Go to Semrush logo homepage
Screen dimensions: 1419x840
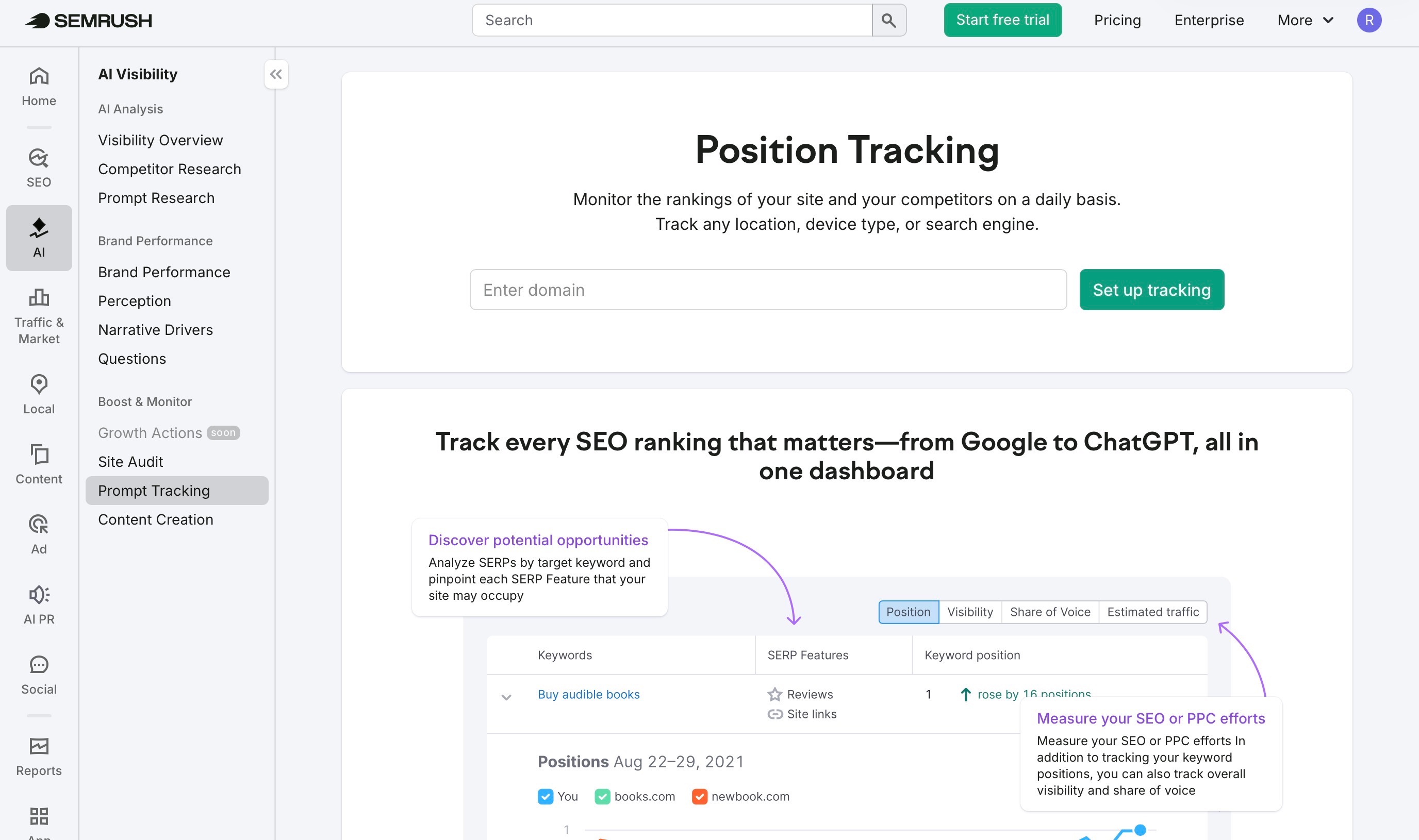tap(89, 21)
